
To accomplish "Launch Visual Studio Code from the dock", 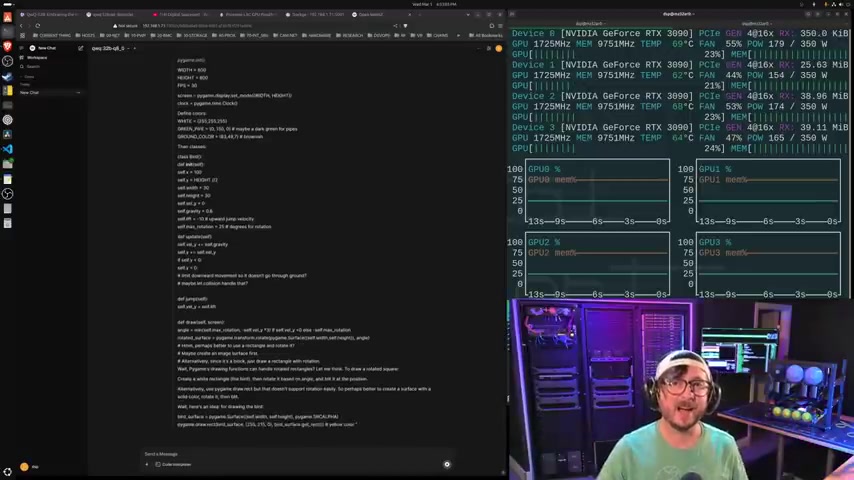I will [x=8, y=149].
